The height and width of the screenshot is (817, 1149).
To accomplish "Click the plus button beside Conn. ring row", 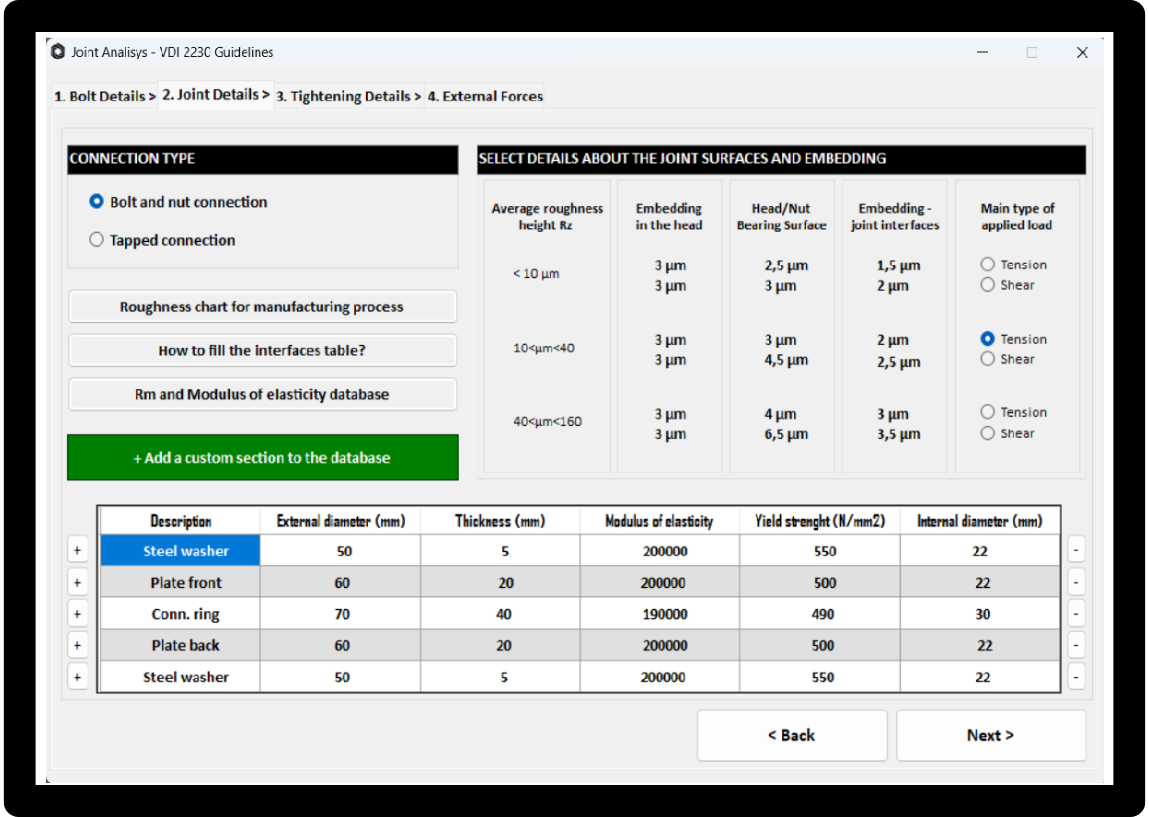I will pyautogui.click(x=78, y=614).
